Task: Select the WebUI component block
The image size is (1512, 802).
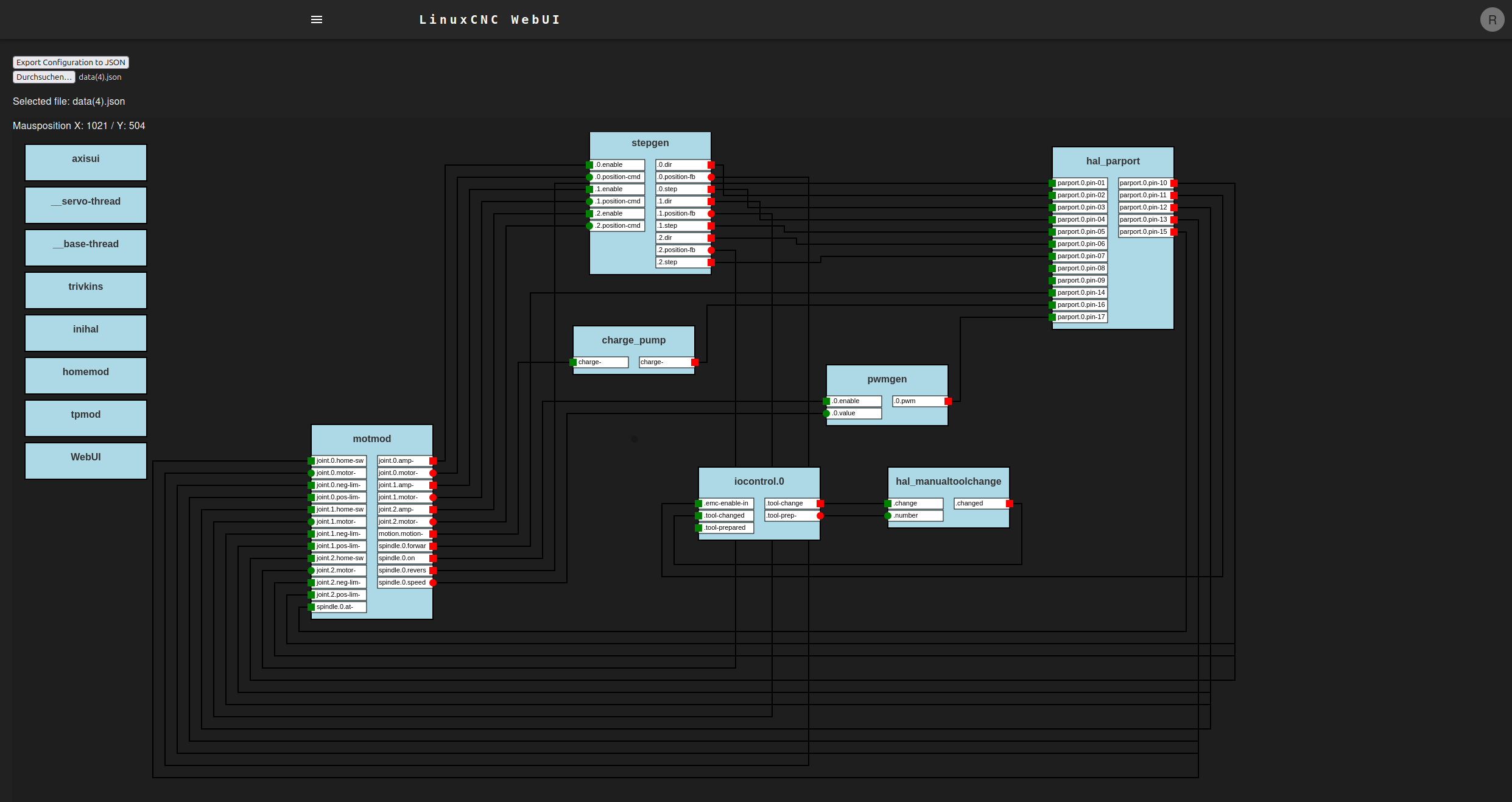Action: pos(86,460)
